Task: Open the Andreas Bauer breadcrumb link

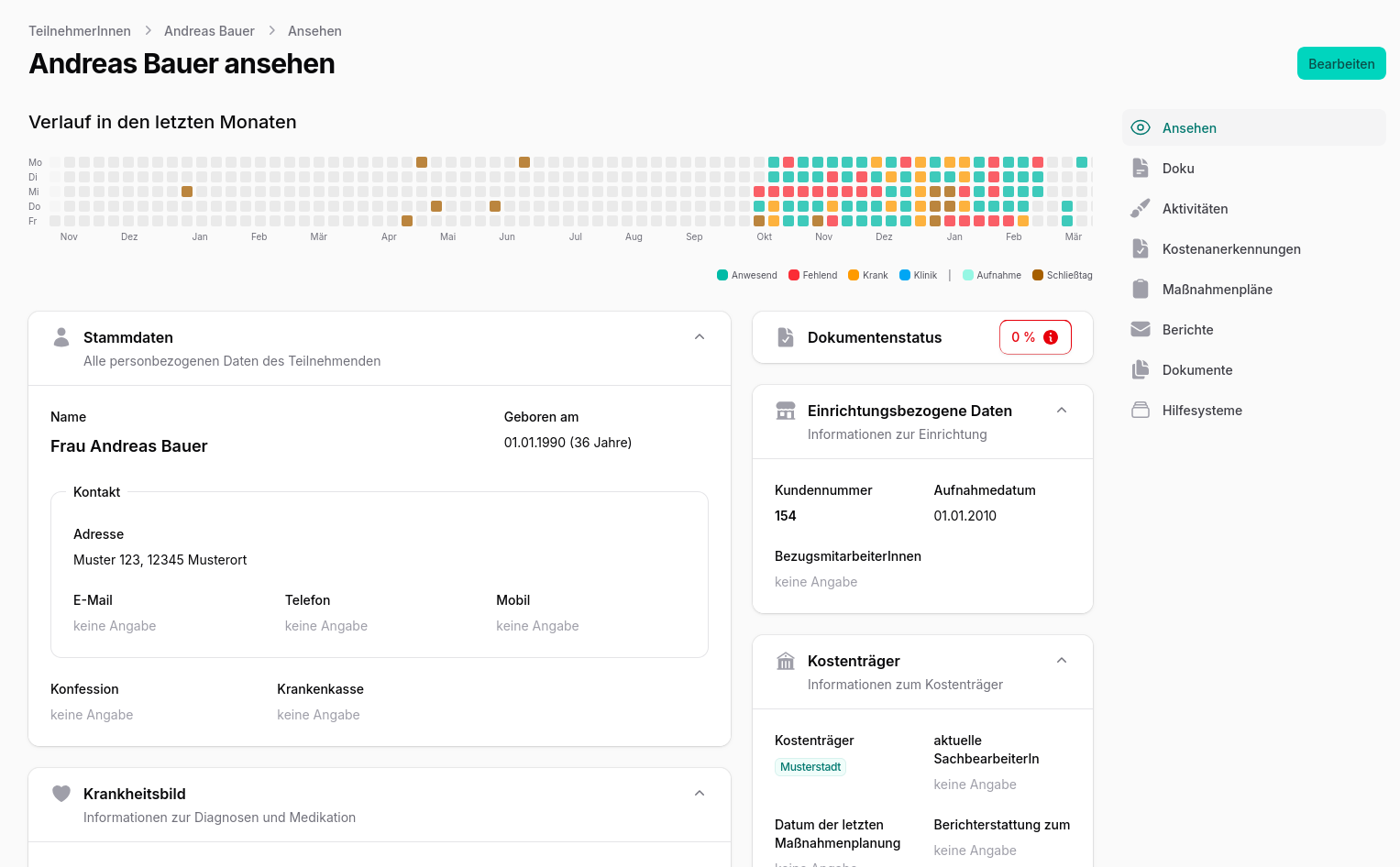Action: pyautogui.click(x=209, y=30)
